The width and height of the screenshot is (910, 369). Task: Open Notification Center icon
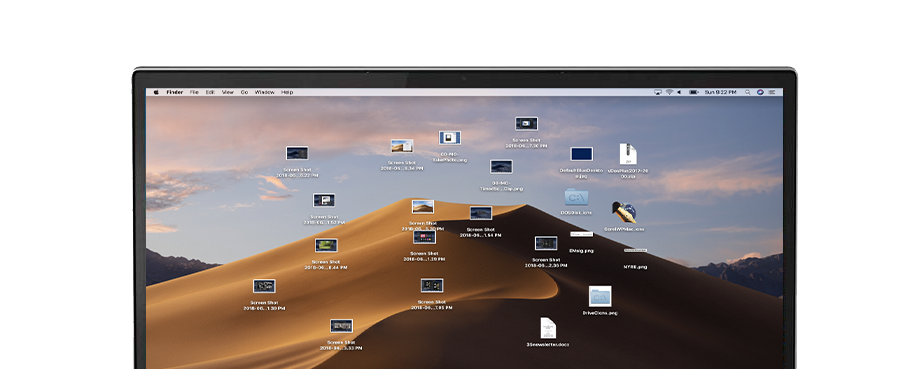[x=772, y=92]
